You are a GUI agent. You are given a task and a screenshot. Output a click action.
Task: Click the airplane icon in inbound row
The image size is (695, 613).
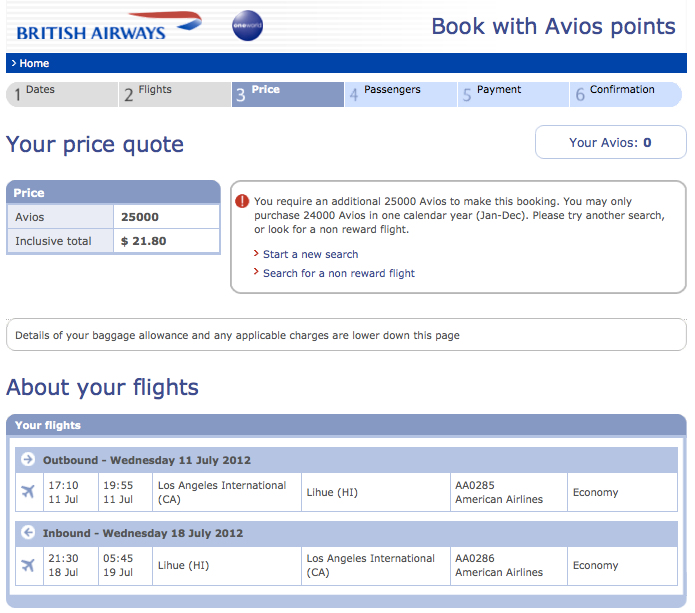point(28,565)
